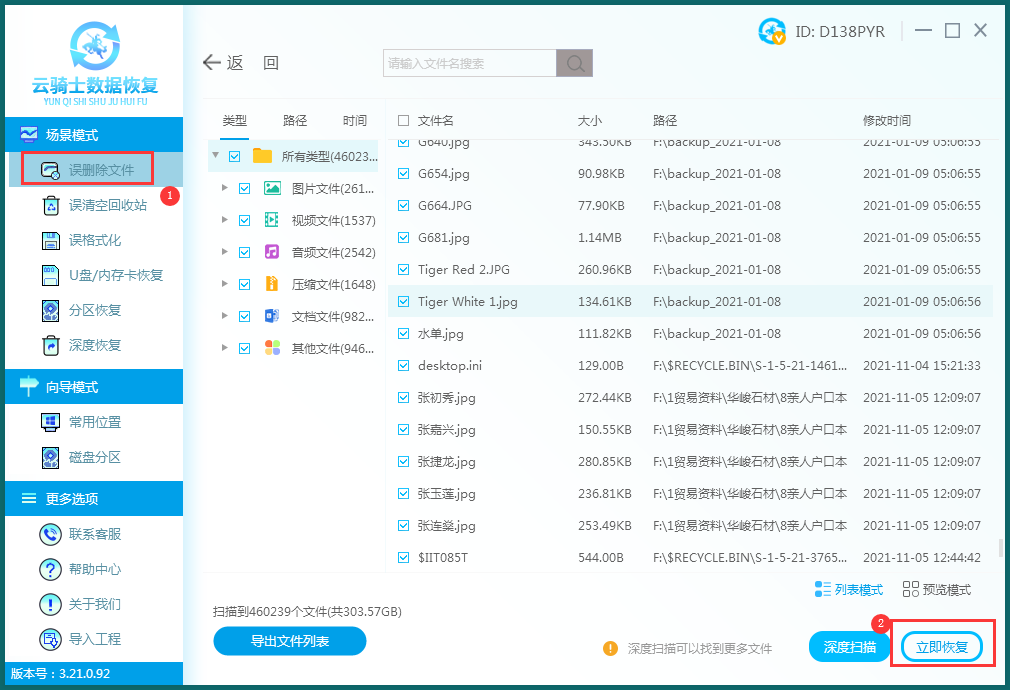Open 常用位置 common locations
Viewport: 1010px width, 690px height.
tap(81, 422)
